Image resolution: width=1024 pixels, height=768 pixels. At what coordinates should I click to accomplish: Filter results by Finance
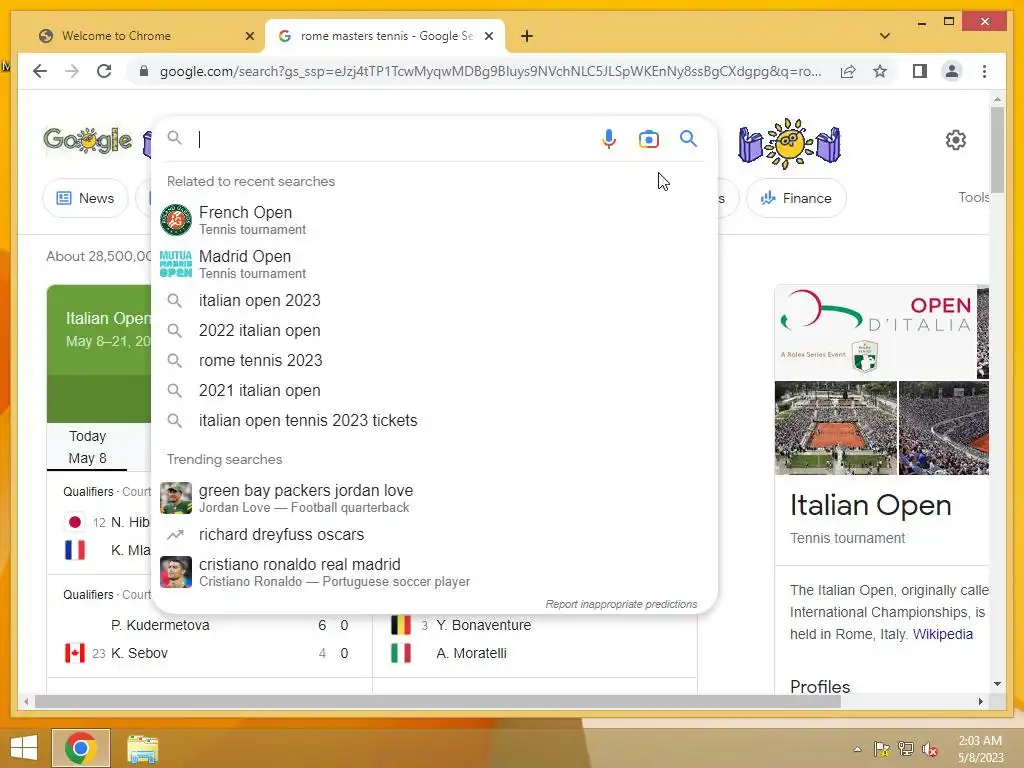click(x=796, y=198)
